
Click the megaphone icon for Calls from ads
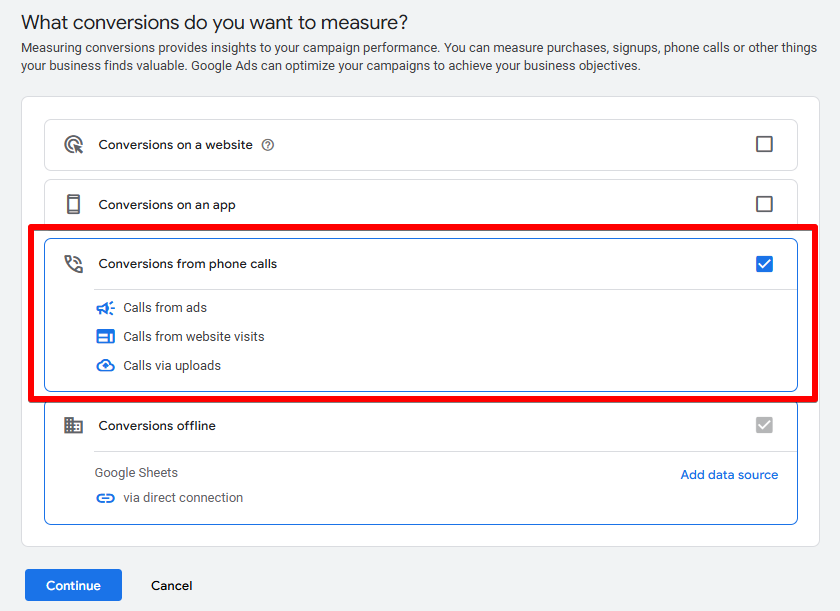point(106,308)
